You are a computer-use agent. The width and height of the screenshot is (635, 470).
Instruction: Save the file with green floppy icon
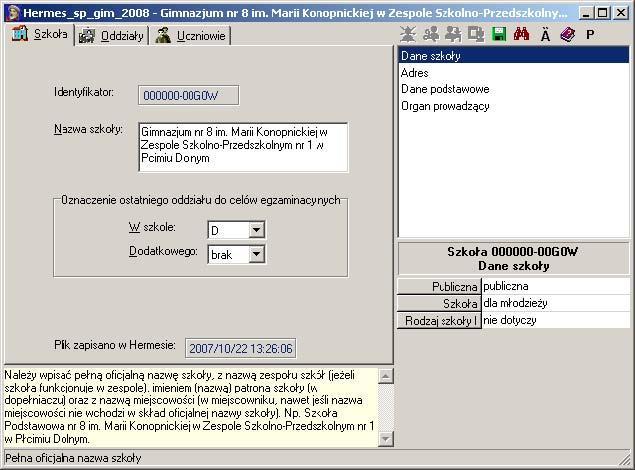499,34
